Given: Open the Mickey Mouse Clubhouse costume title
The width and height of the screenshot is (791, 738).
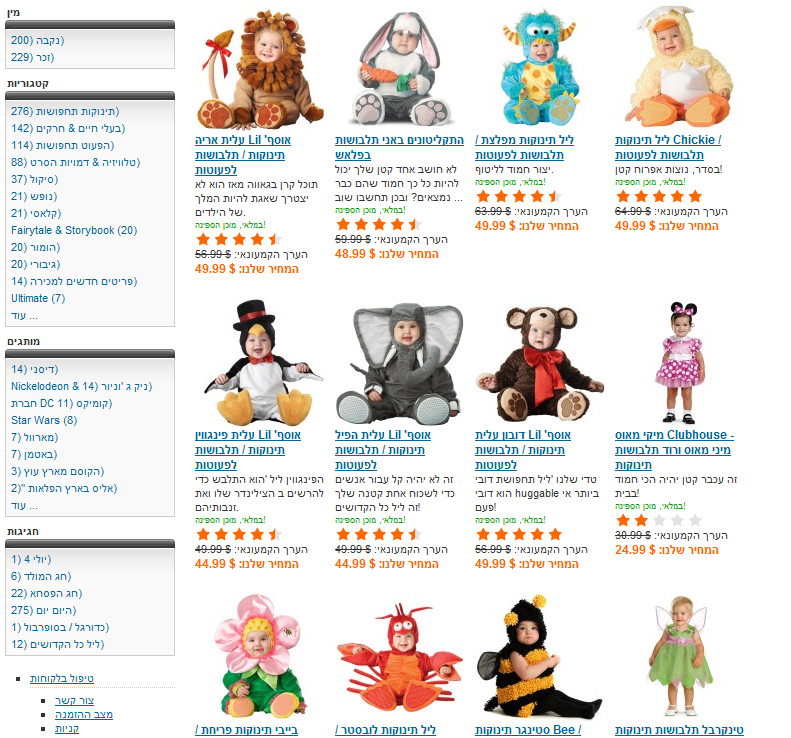Looking at the screenshot, I should click(674, 449).
